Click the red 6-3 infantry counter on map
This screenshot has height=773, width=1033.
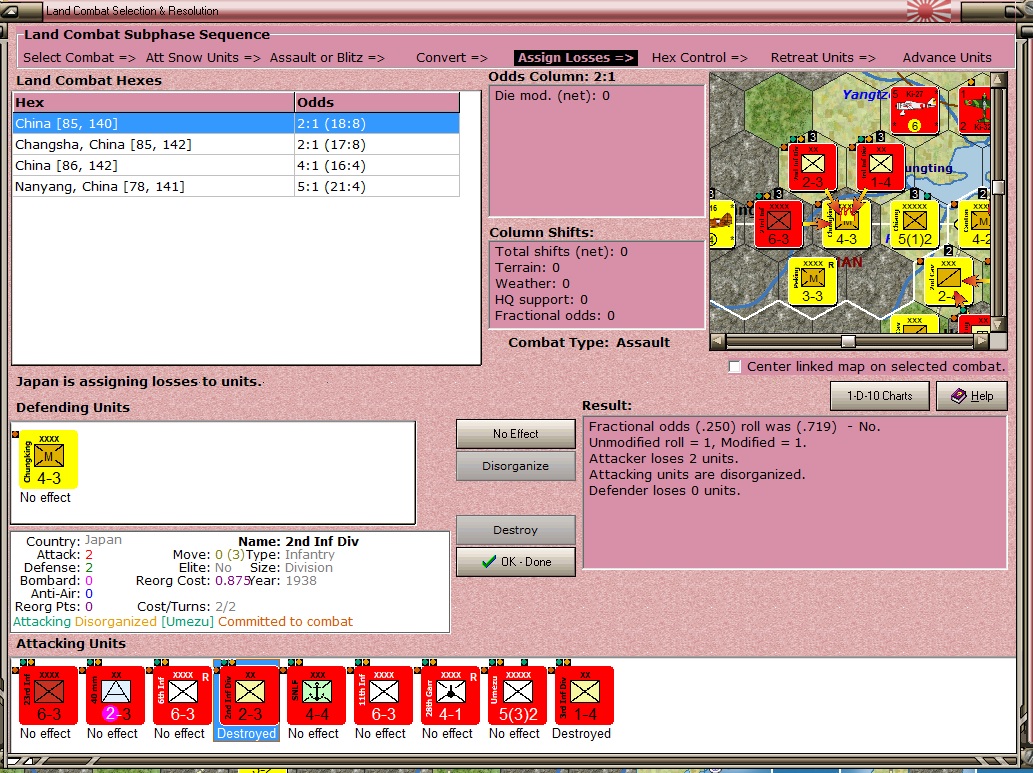[779, 225]
